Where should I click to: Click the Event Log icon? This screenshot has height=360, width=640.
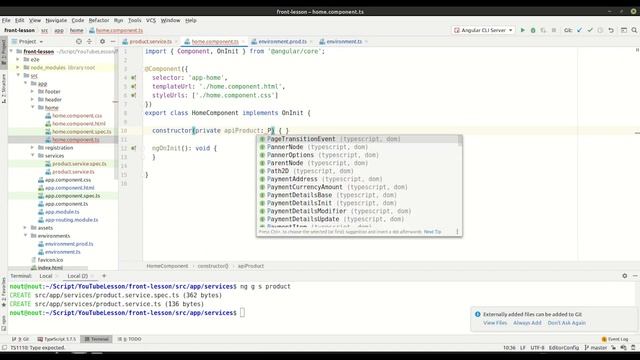(604, 339)
